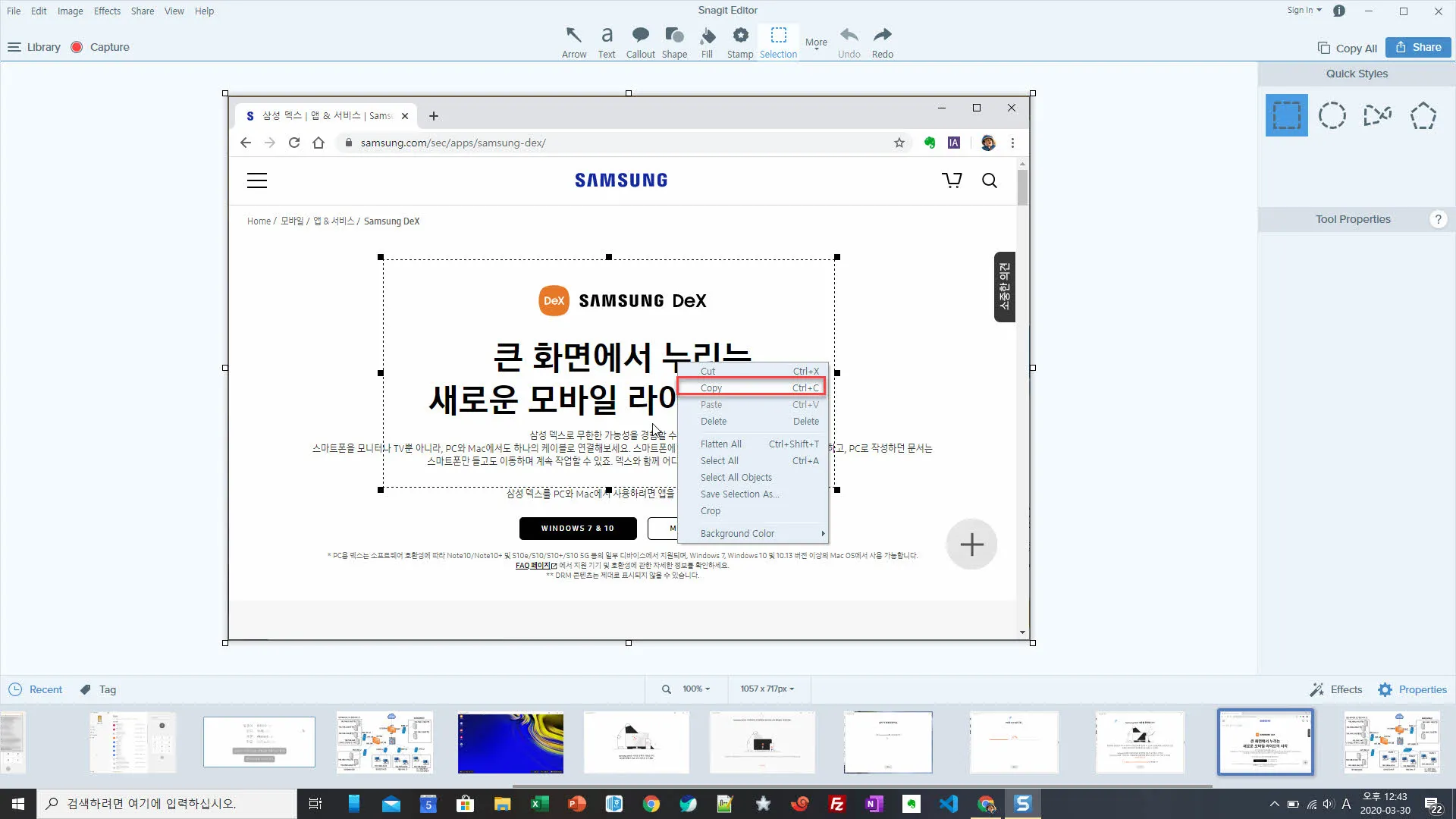Select the Text tool
This screenshot has height=819, width=1456.
607,39
